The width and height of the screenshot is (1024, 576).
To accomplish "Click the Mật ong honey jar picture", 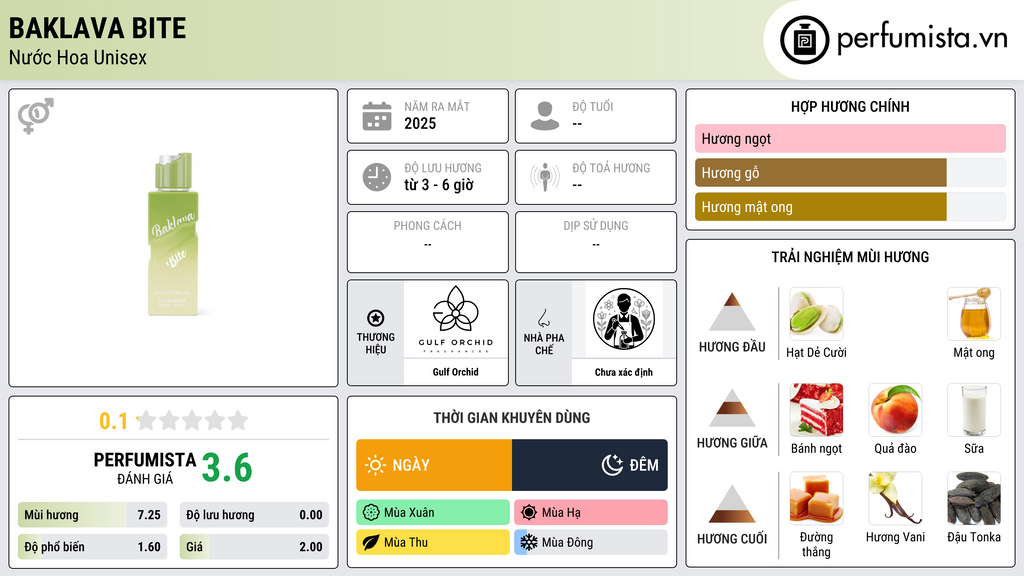I will tap(974, 314).
